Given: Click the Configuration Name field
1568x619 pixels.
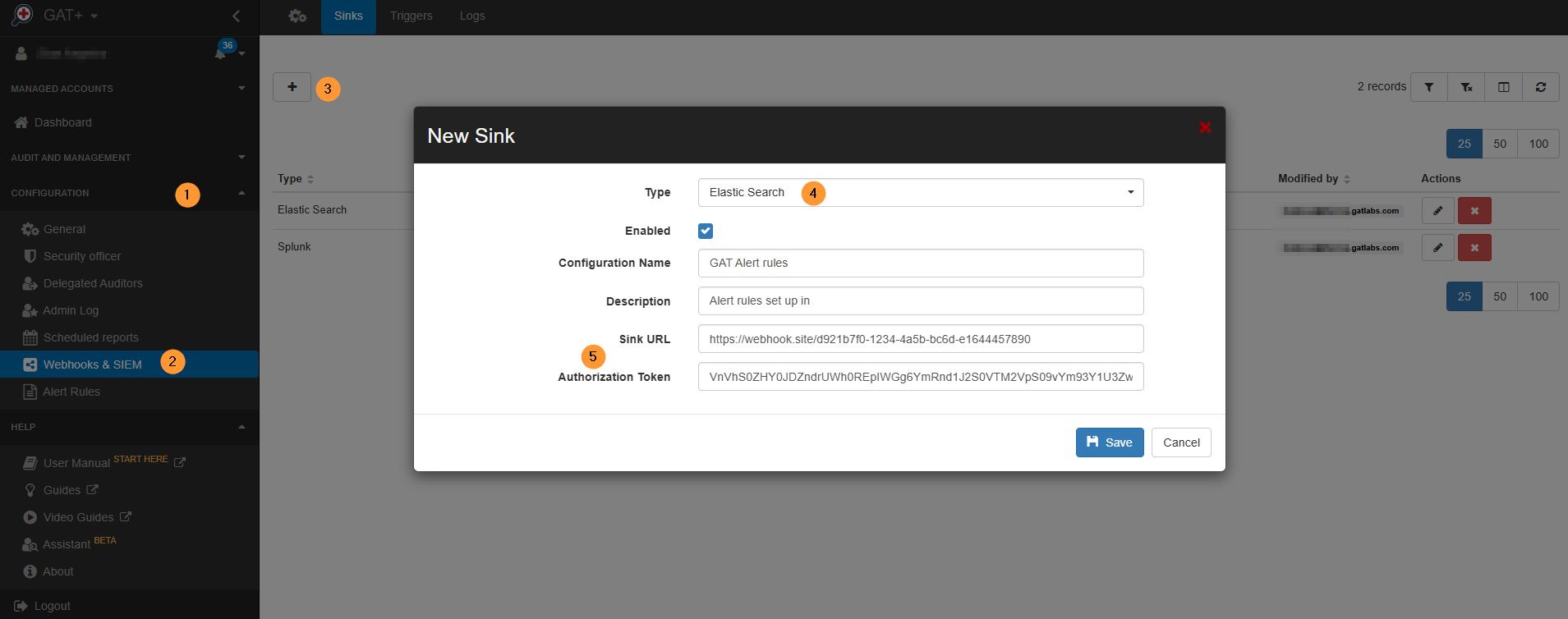Looking at the screenshot, I should 921,264.
